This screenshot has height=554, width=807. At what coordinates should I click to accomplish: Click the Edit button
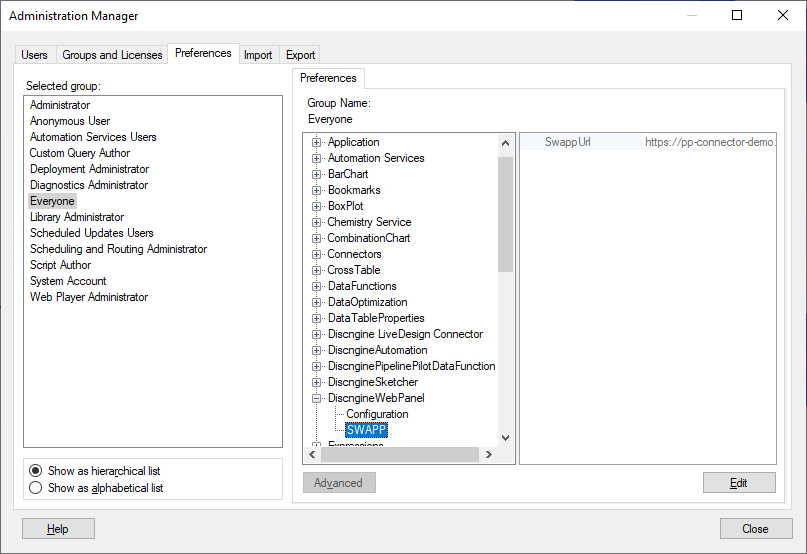pyautogui.click(x=739, y=482)
